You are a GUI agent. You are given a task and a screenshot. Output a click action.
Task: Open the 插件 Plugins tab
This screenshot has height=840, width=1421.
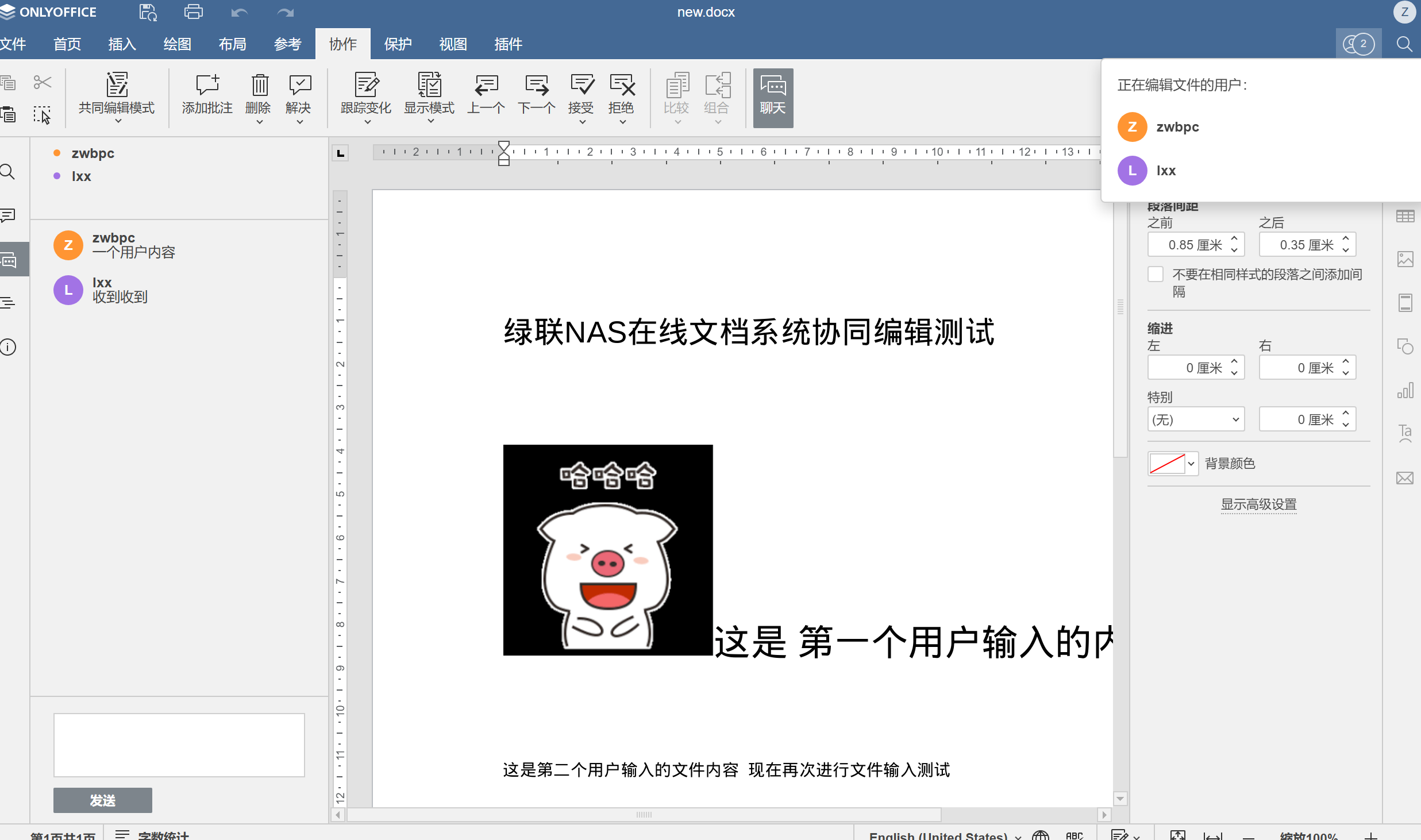pos(509,44)
